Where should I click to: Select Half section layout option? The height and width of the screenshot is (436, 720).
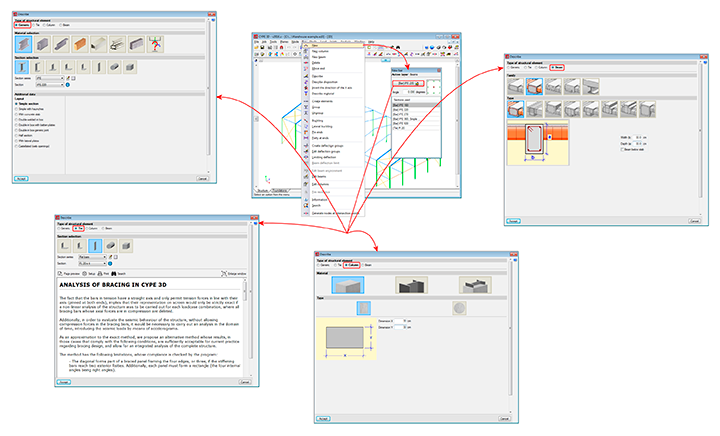pyautogui.click(x=24, y=135)
